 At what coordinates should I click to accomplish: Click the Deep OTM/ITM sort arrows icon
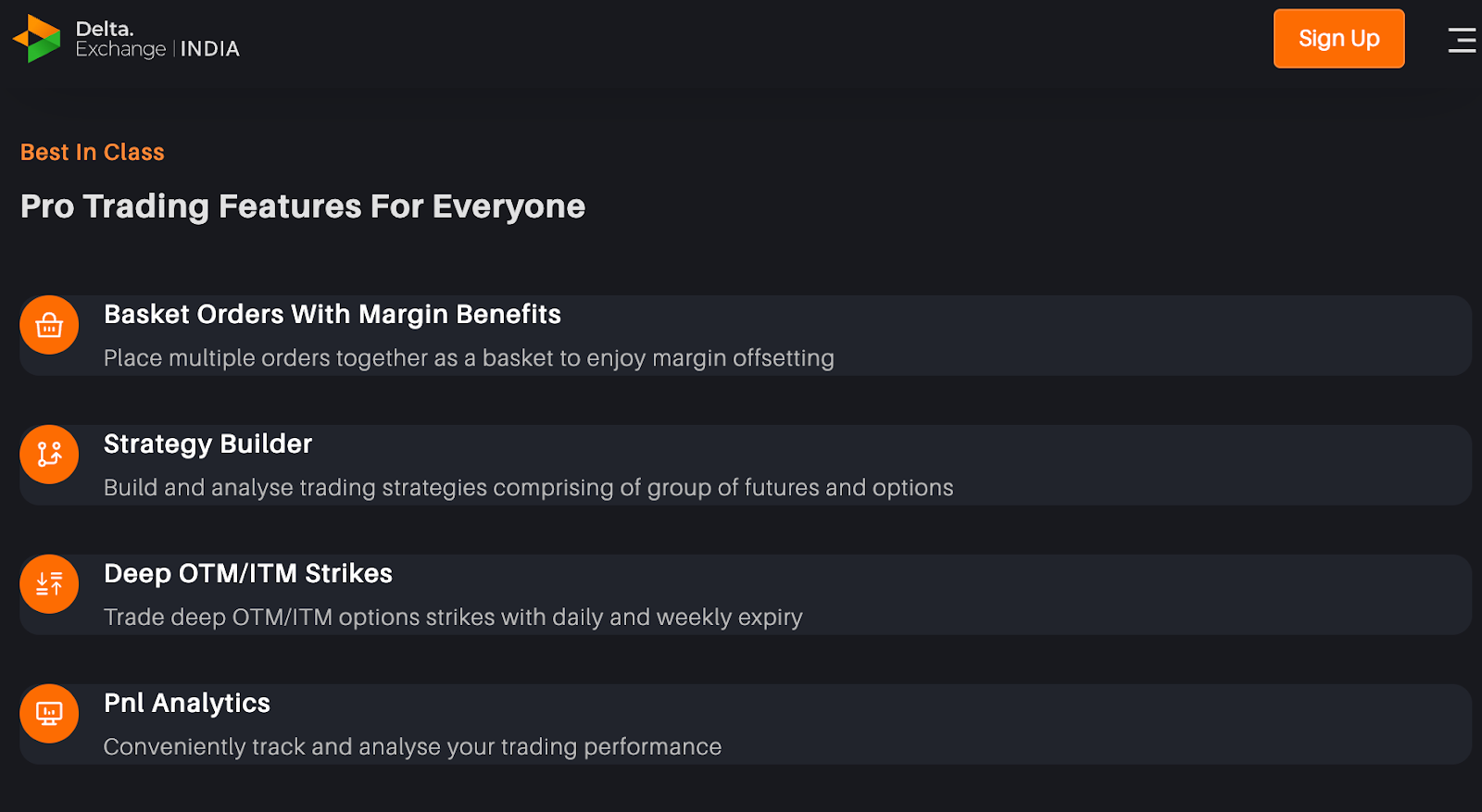(49, 584)
